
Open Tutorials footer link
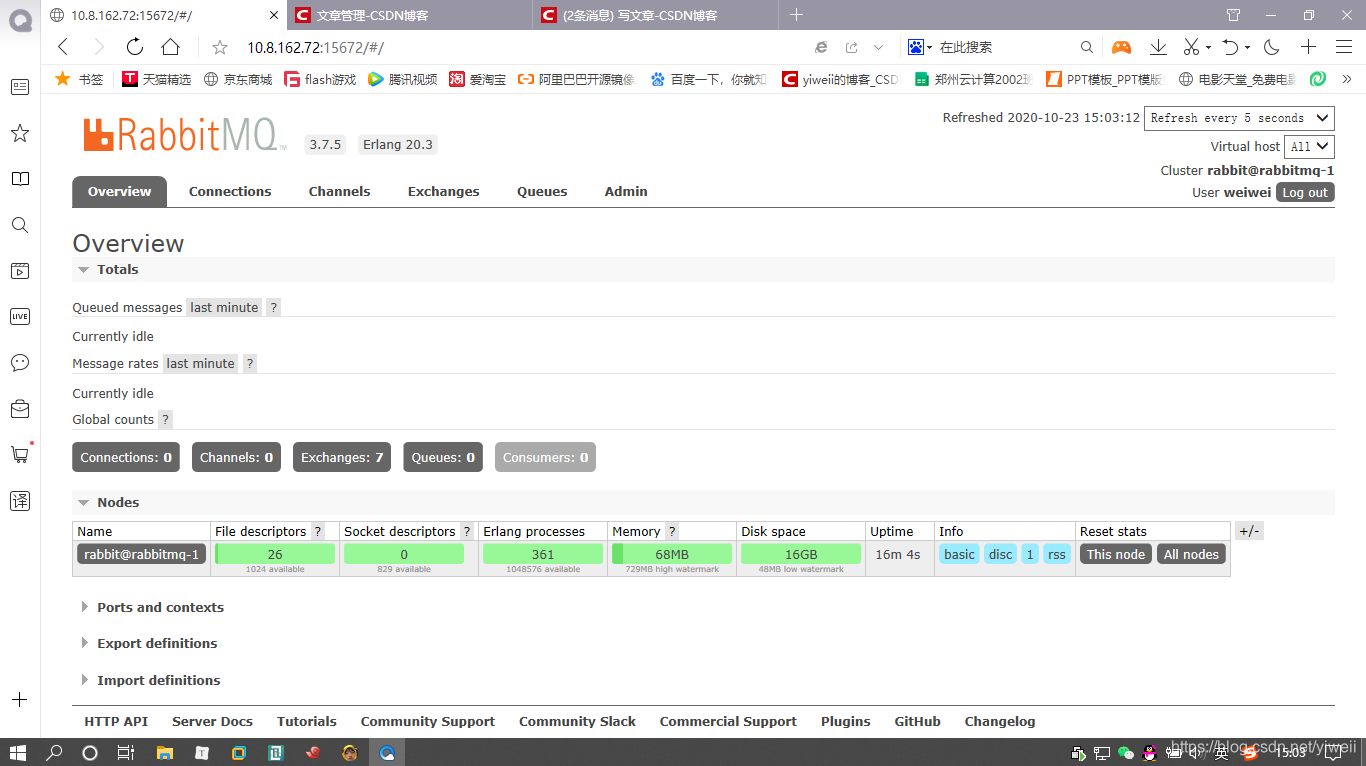307,722
